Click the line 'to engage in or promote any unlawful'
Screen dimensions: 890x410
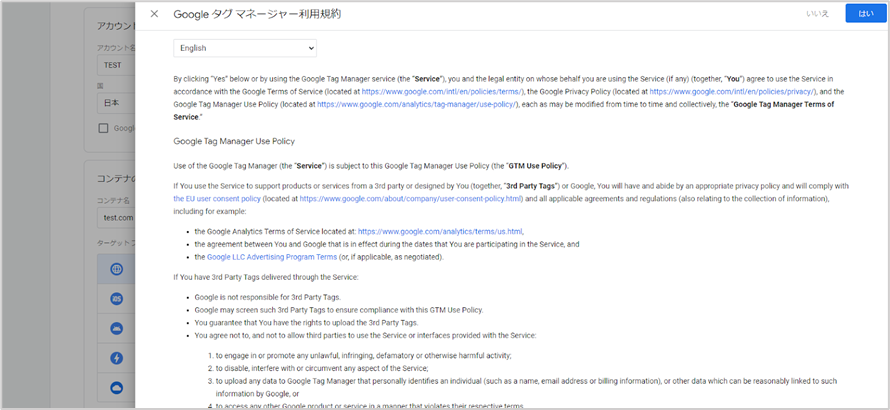pos(363,355)
